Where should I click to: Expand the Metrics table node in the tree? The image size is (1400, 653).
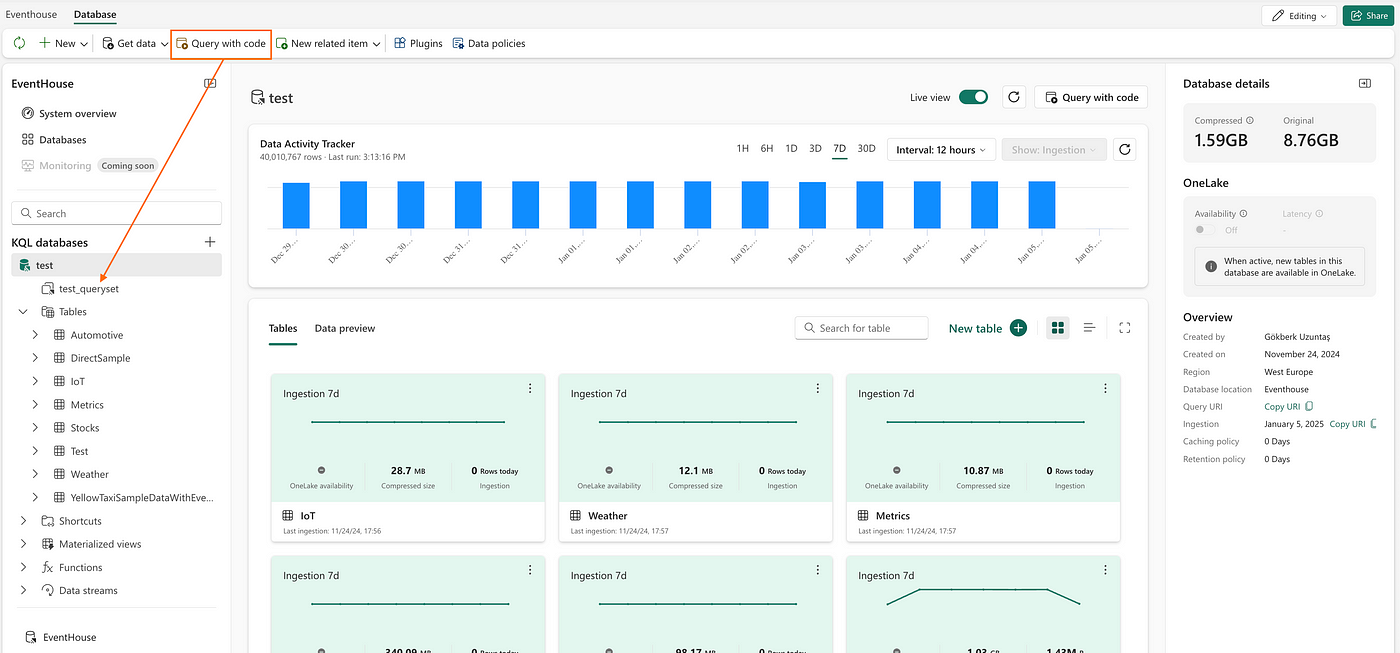(35, 405)
